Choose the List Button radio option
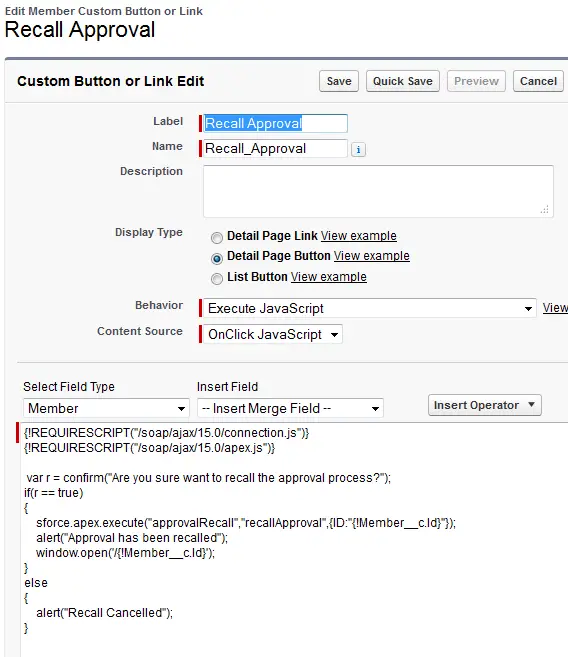Image resolution: width=568 pixels, height=657 pixels. click(217, 279)
